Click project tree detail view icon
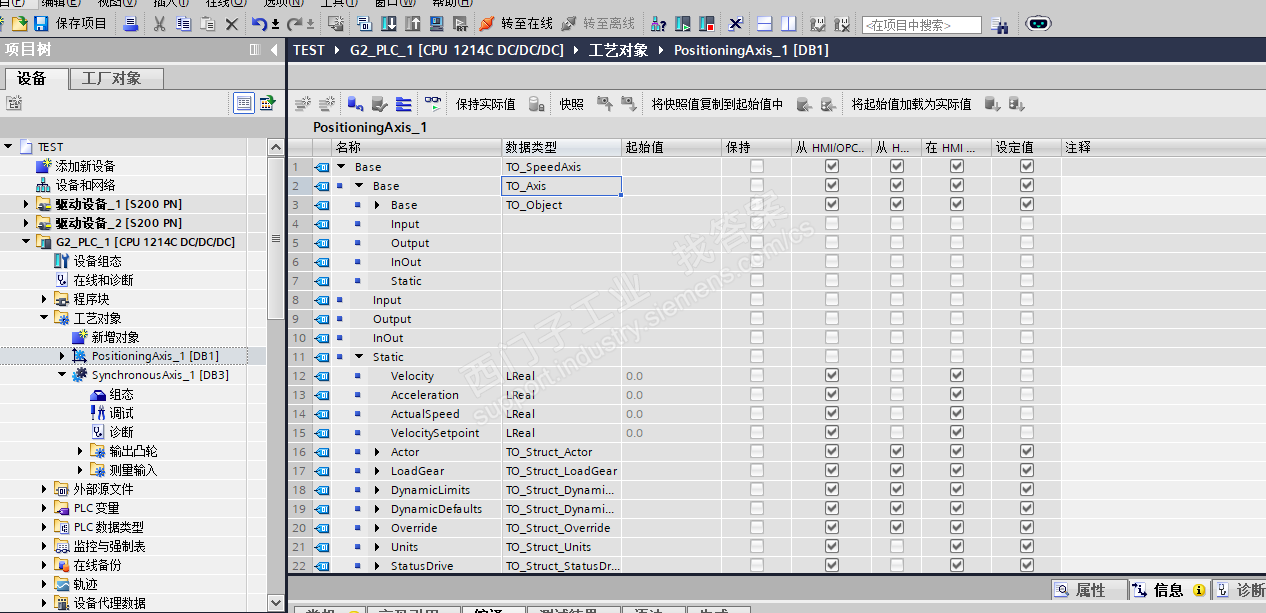 (244, 103)
